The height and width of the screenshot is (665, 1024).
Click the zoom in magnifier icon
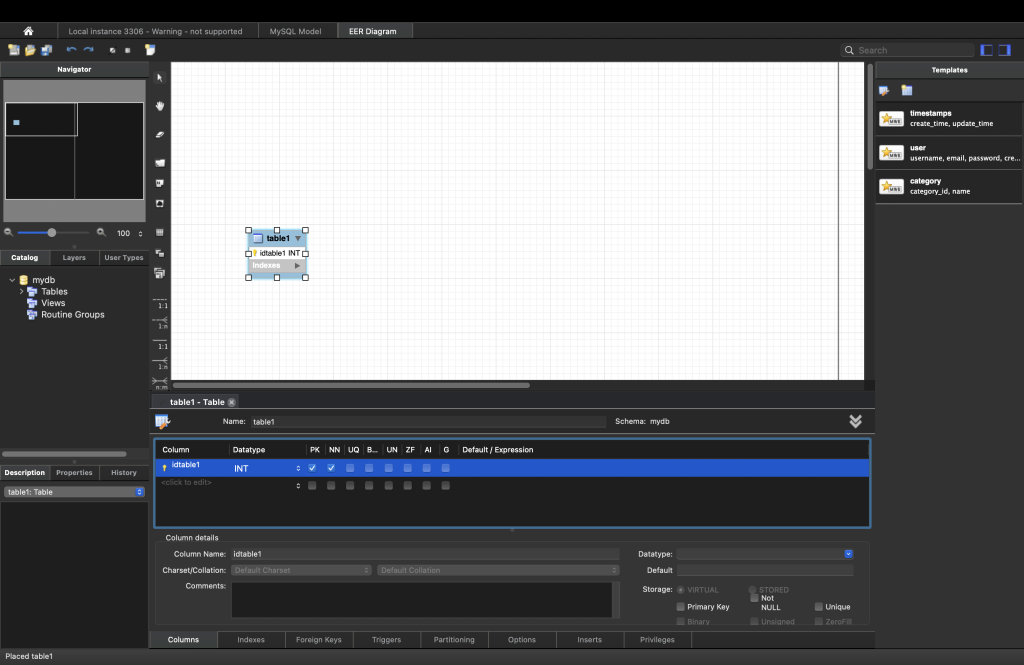pos(100,233)
